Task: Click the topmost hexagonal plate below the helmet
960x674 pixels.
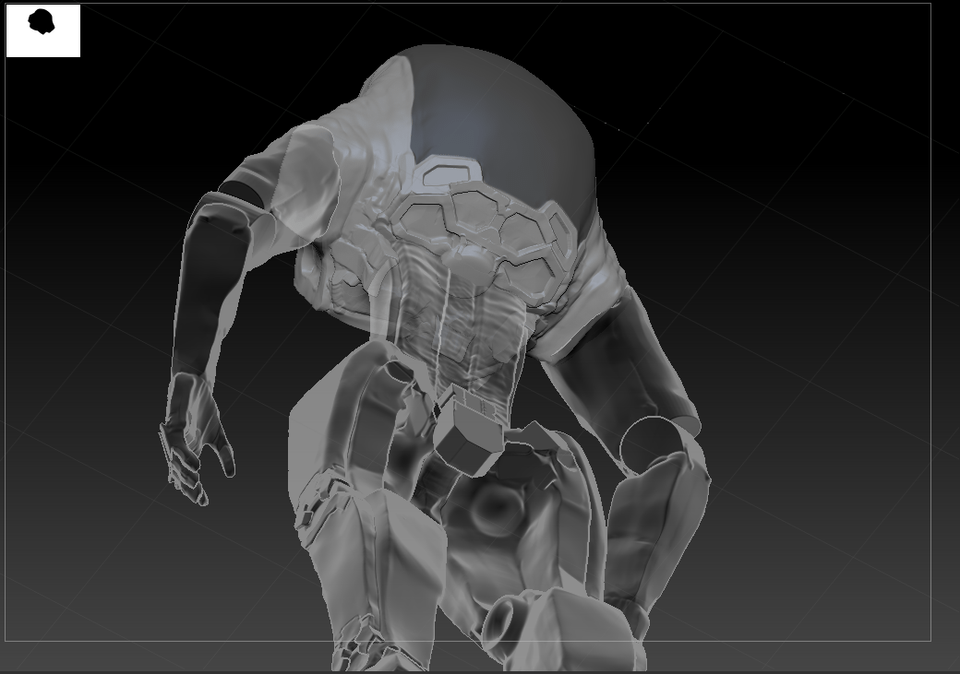Action: (450, 170)
